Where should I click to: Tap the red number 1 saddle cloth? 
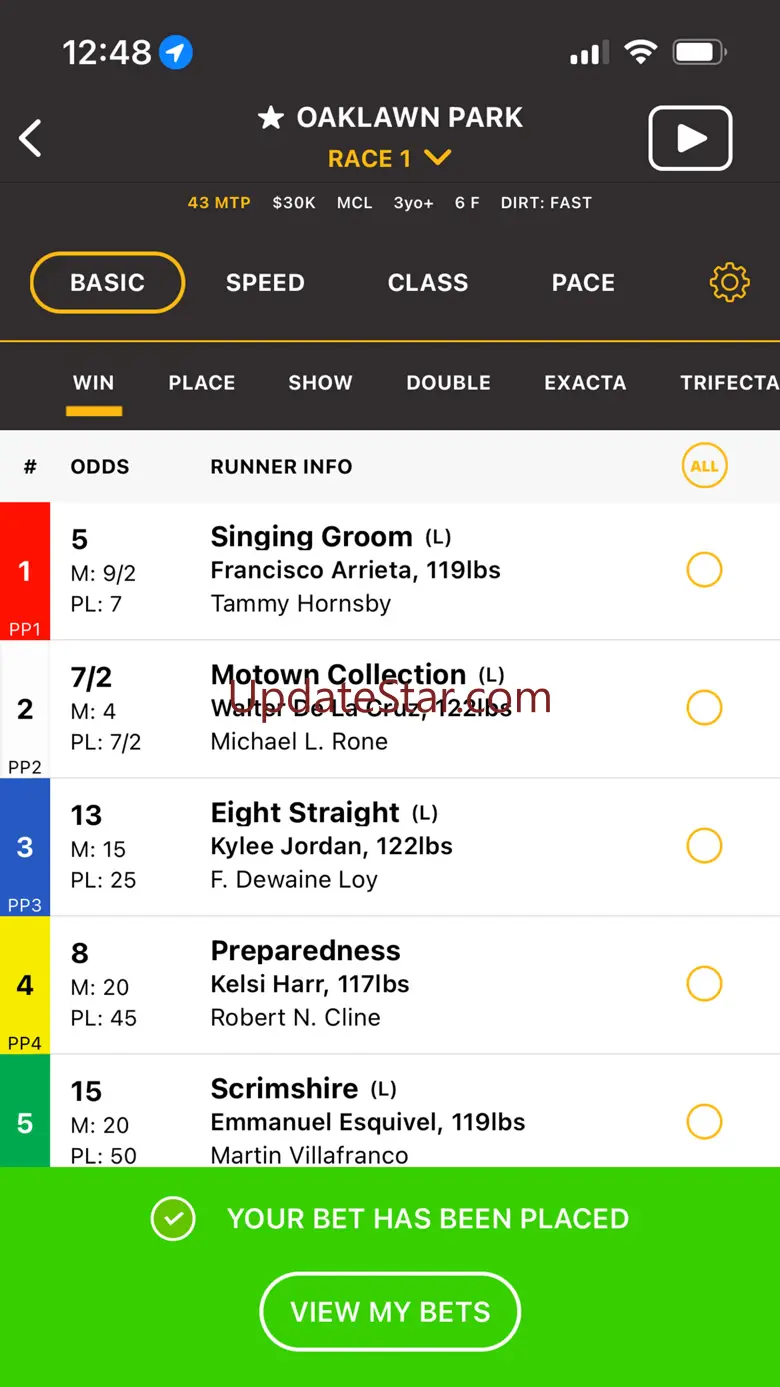25,571
